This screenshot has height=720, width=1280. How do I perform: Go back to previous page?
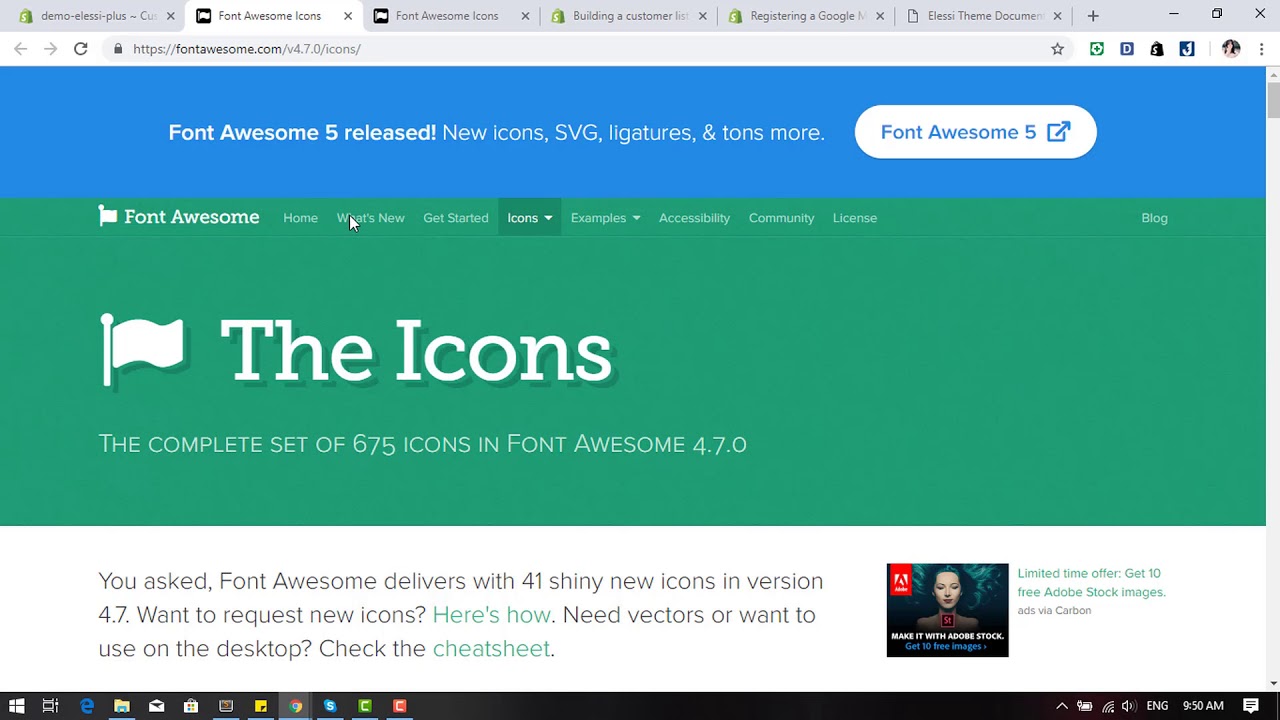pos(21,49)
